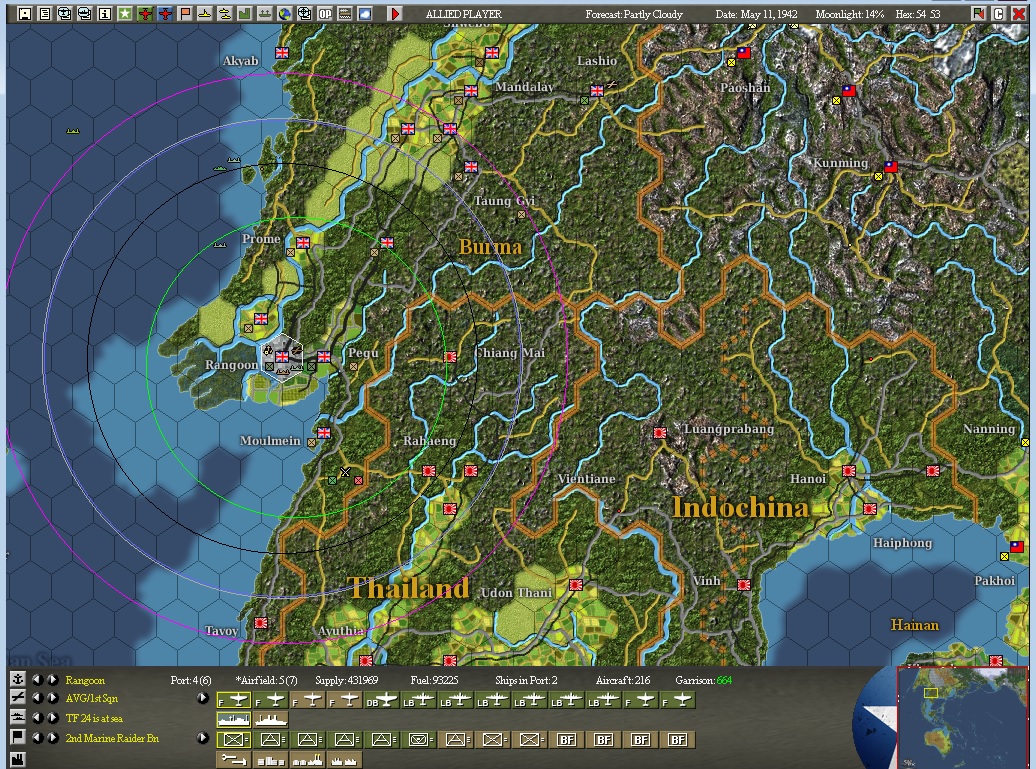The height and width of the screenshot is (769, 1036).
Task: Click the Aircraft: 216 text
Action: click(622, 680)
